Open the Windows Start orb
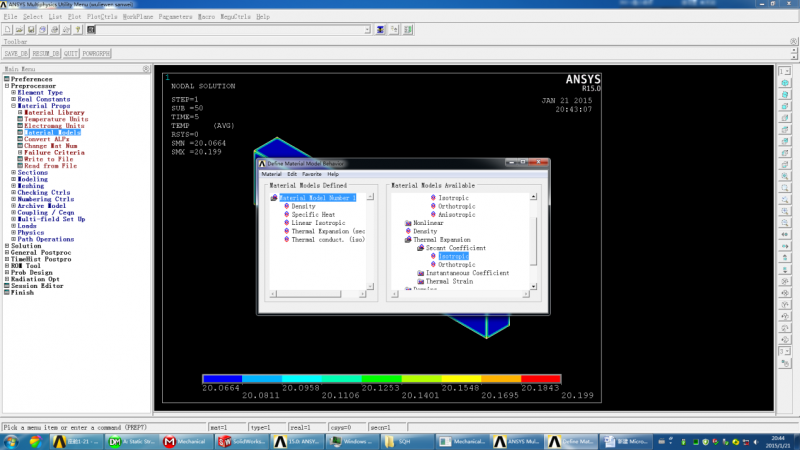The width and height of the screenshot is (800, 450). [x=11, y=442]
